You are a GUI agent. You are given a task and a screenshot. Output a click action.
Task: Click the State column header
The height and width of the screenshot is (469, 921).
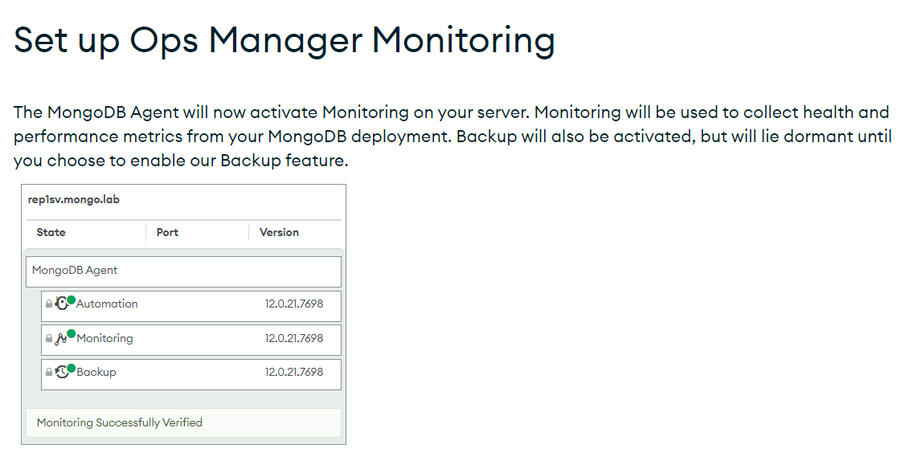[x=51, y=232]
